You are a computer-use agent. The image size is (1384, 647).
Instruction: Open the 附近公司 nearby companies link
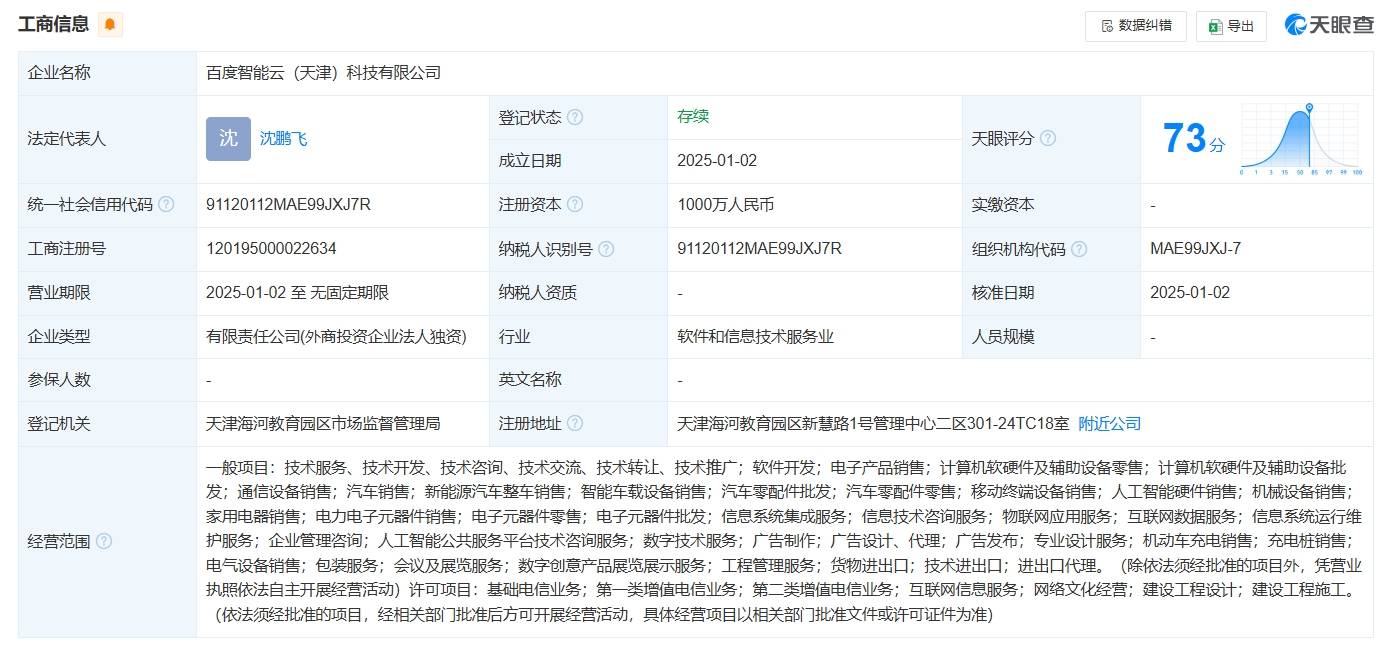point(1109,423)
